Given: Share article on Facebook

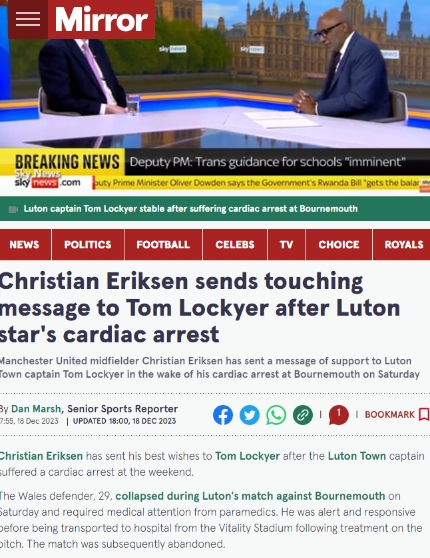Looking at the screenshot, I should point(223,415).
